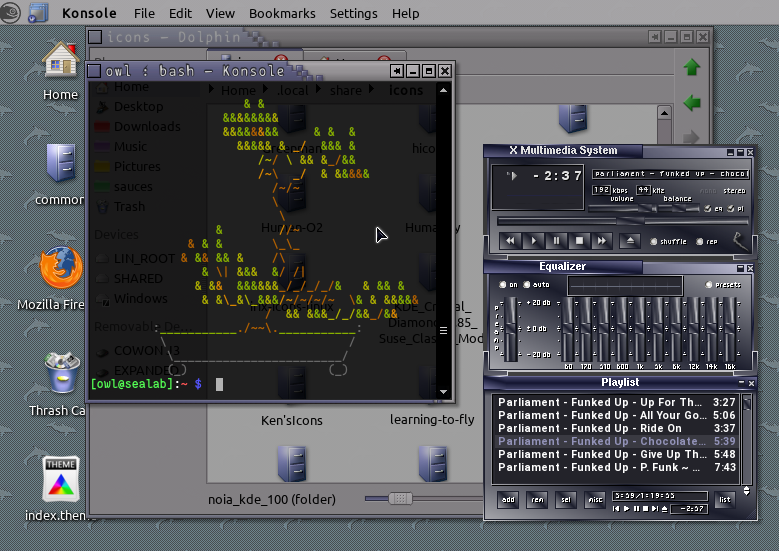
Task: Select playlist track Chocolate...
Action: point(616,441)
